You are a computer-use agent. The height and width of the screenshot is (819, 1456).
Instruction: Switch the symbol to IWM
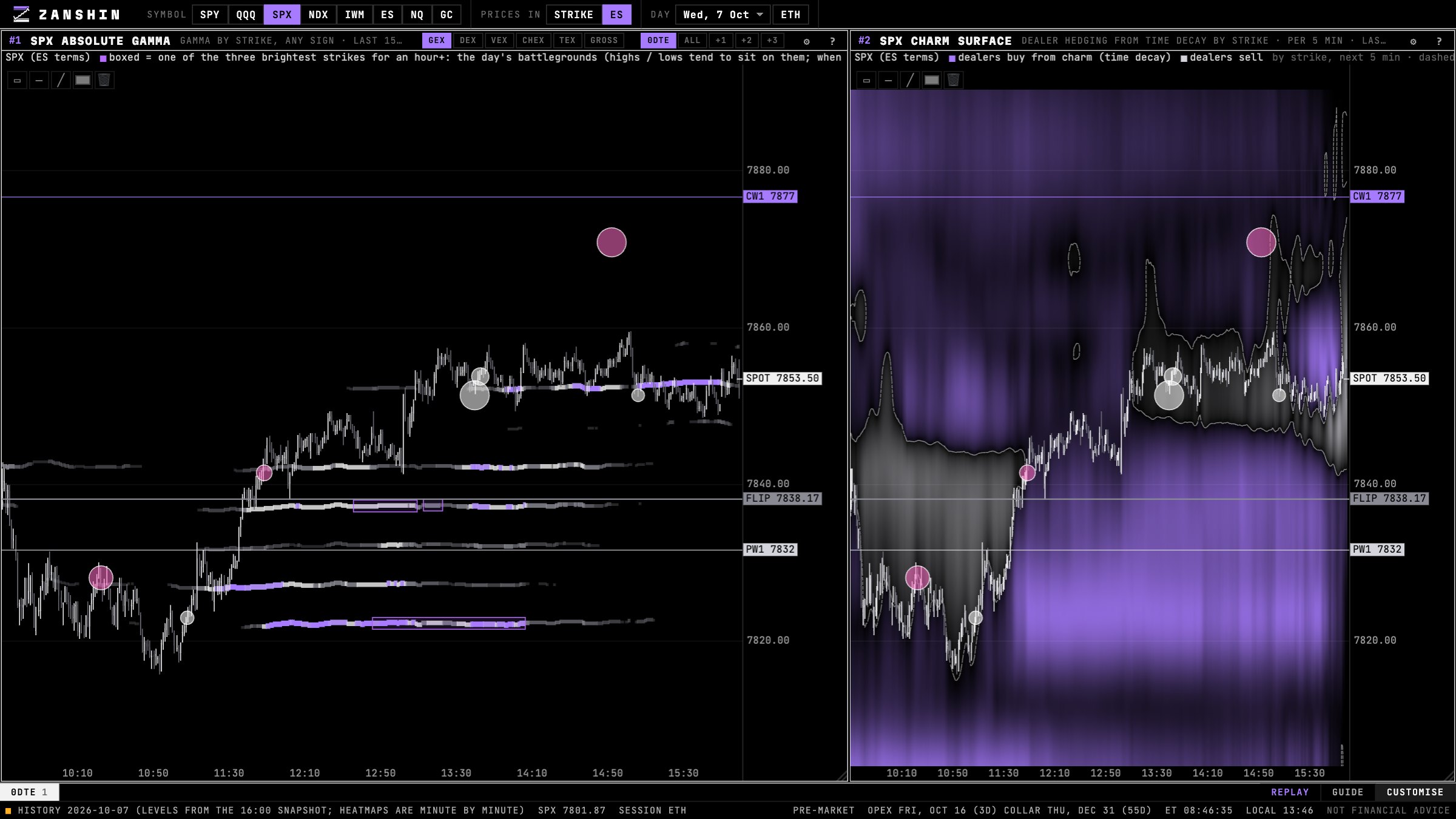(354, 15)
